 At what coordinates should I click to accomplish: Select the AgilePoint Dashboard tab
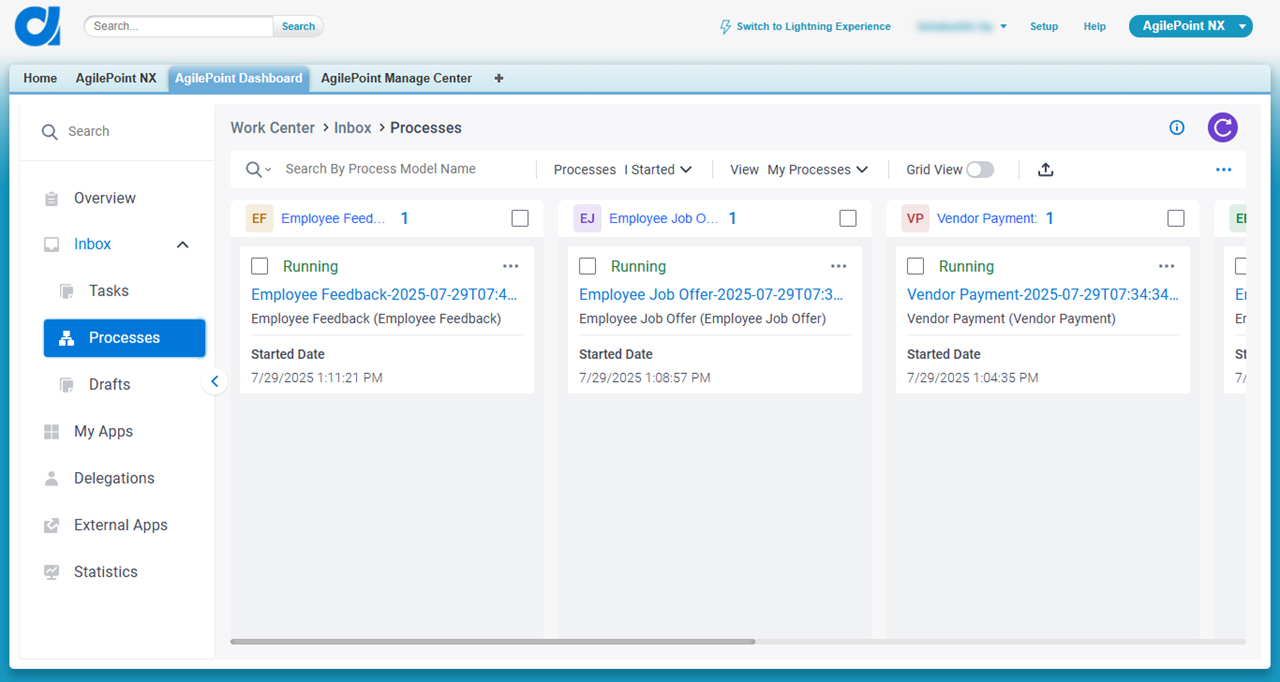(239, 78)
